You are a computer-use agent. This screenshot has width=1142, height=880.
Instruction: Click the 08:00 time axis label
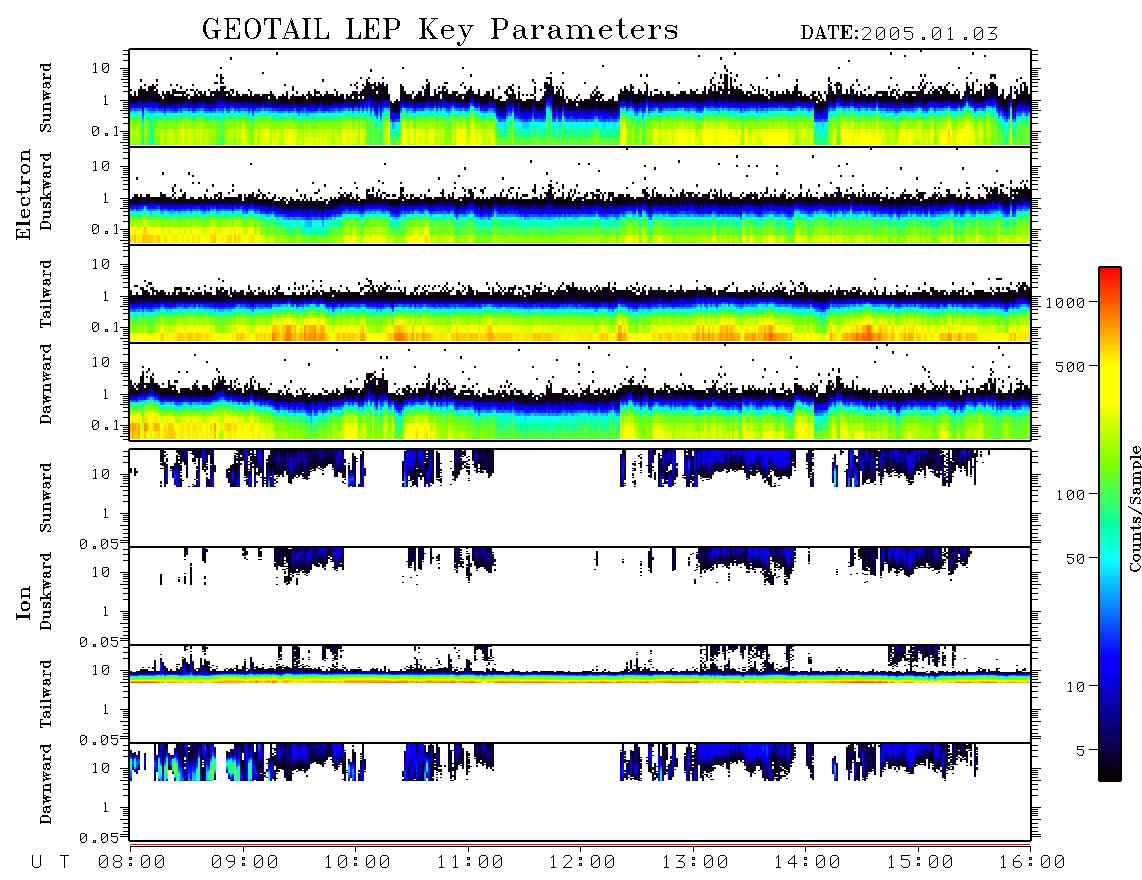(x=132, y=862)
